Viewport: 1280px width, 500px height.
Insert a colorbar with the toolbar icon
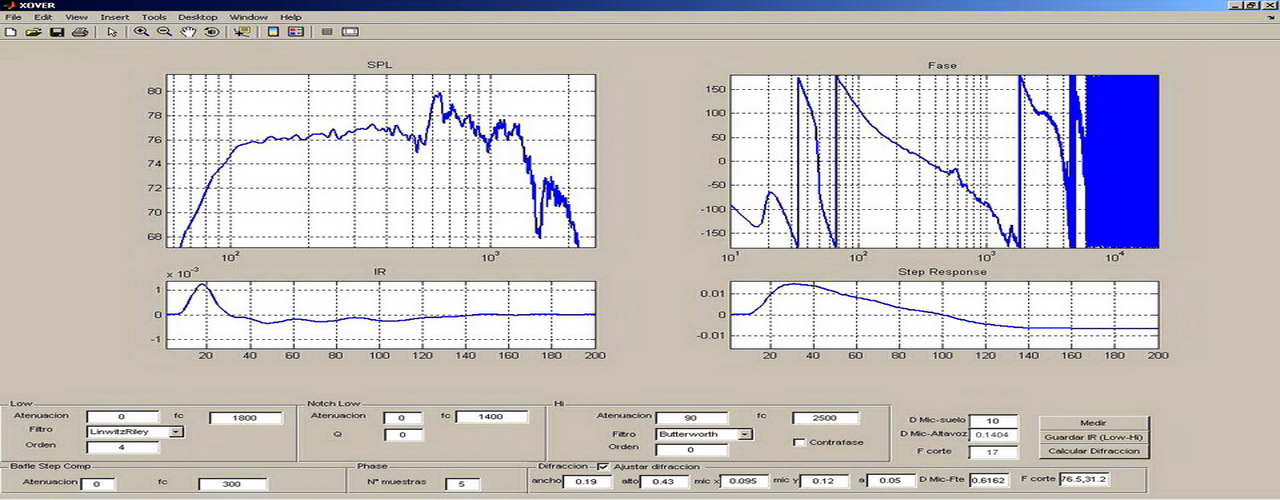click(x=273, y=32)
